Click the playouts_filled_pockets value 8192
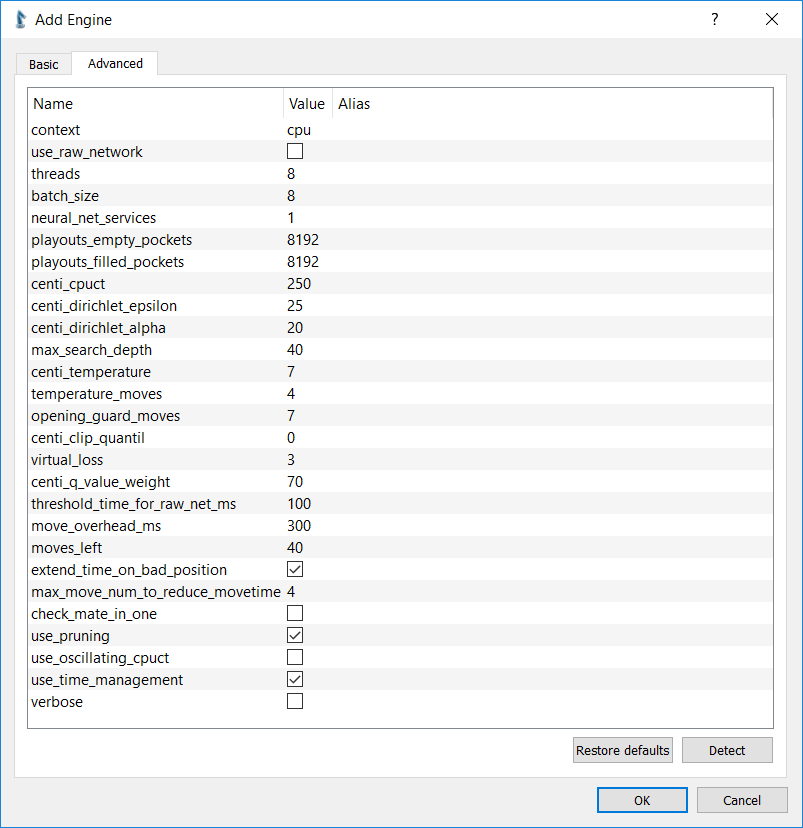Viewport: 803px width, 828px height. [x=303, y=262]
